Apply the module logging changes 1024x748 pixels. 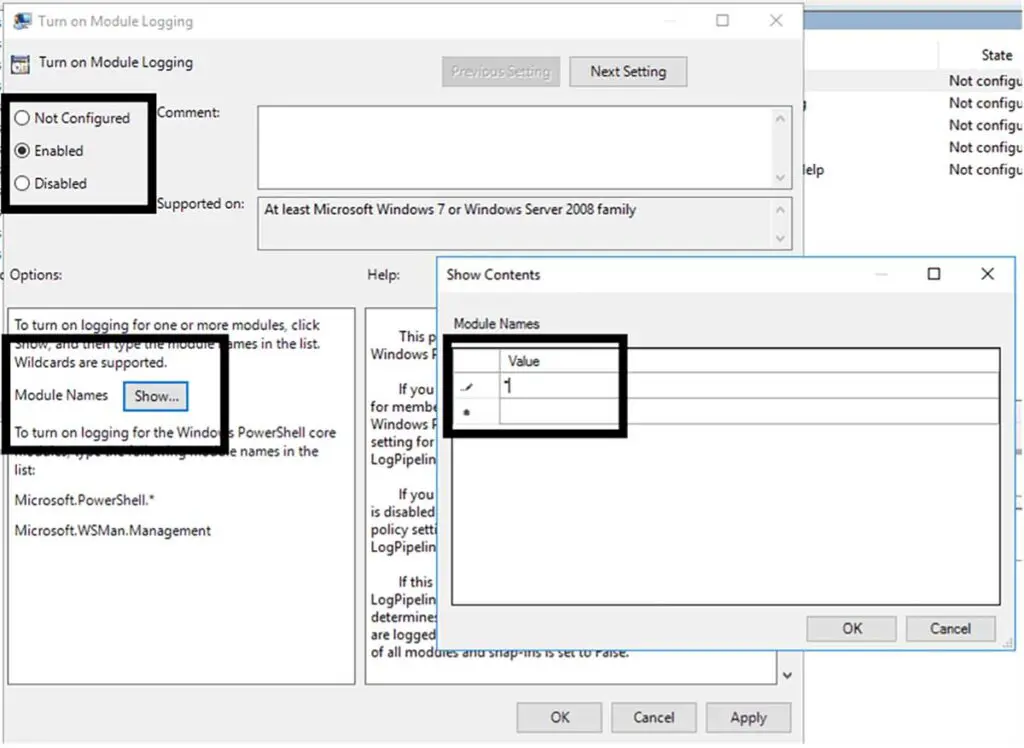748,717
